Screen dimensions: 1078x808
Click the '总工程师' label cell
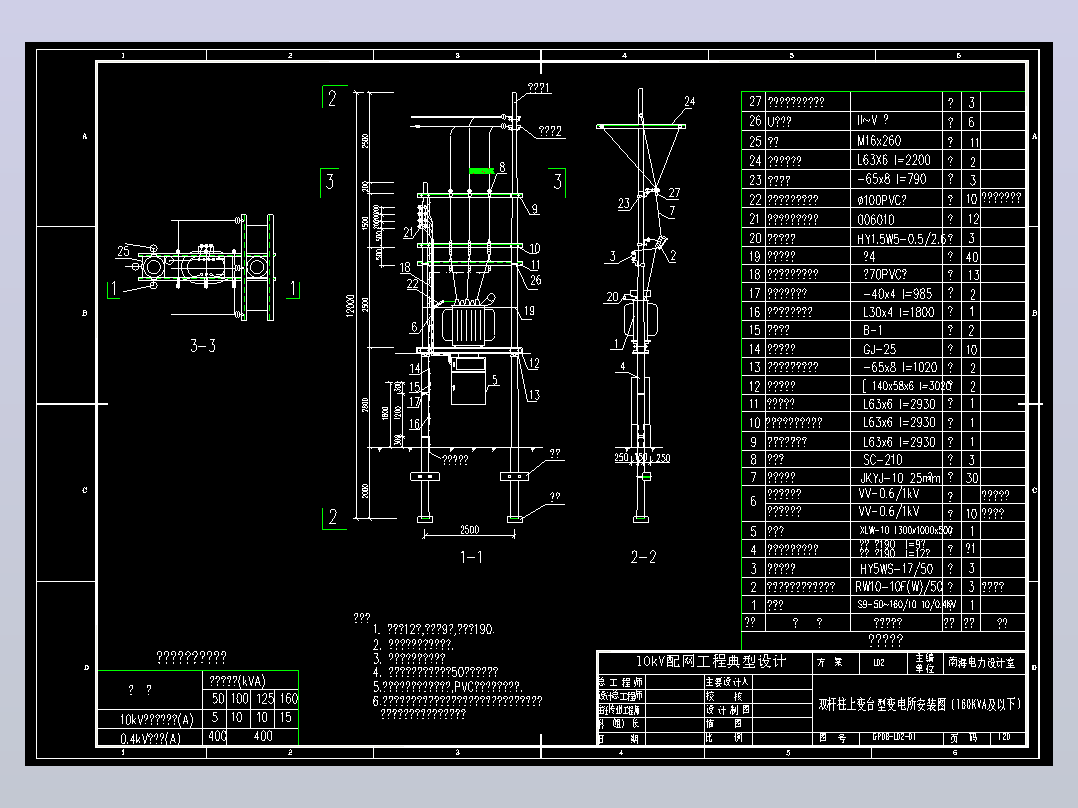click(620, 682)
